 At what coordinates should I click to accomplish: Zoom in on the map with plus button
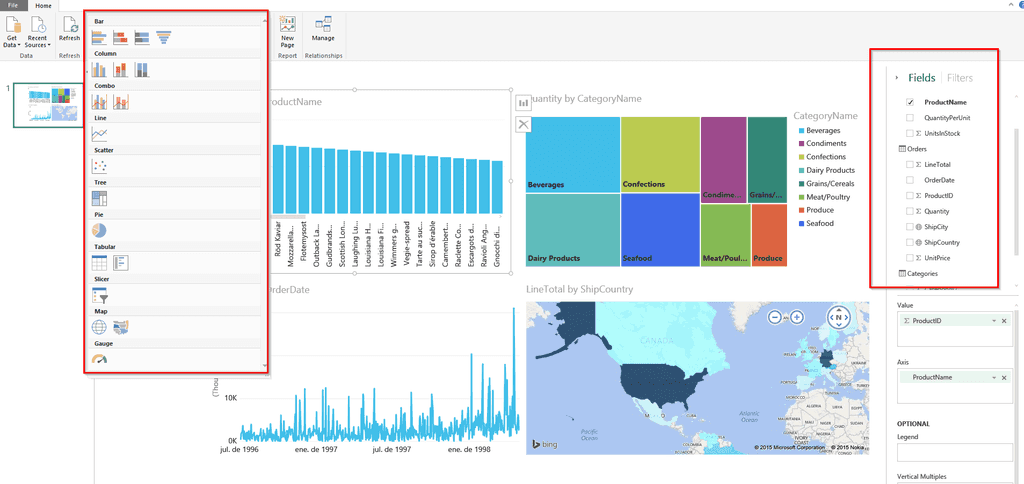(x=797, y=317)
